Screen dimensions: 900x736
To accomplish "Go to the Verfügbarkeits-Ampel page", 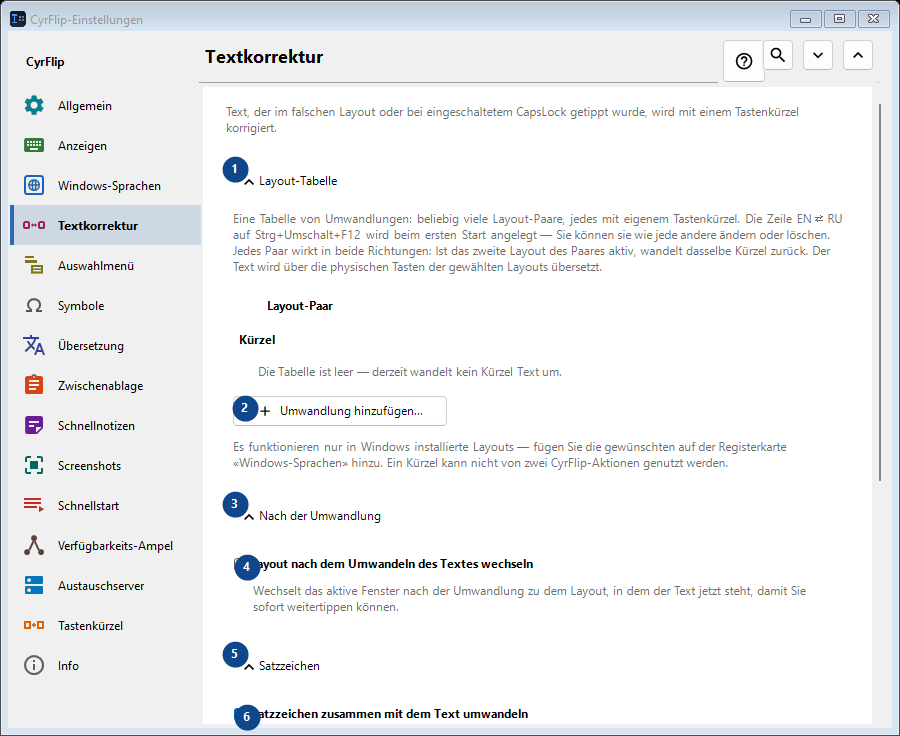I will (x=106, y=545).
